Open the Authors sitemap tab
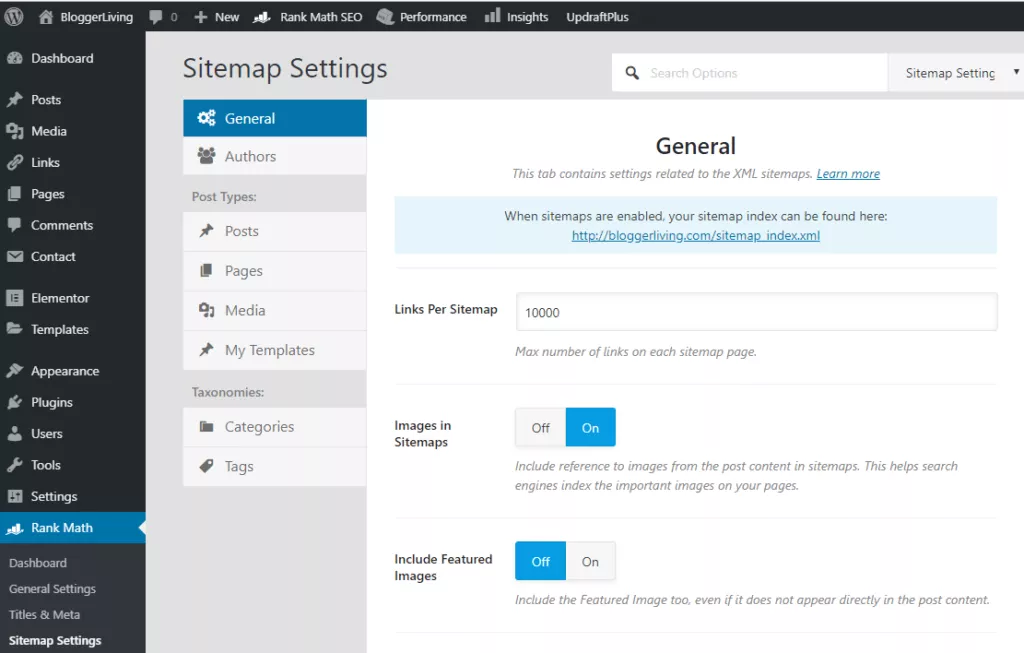The width and height of the screenshot is (1024, 653). (275, 156)
